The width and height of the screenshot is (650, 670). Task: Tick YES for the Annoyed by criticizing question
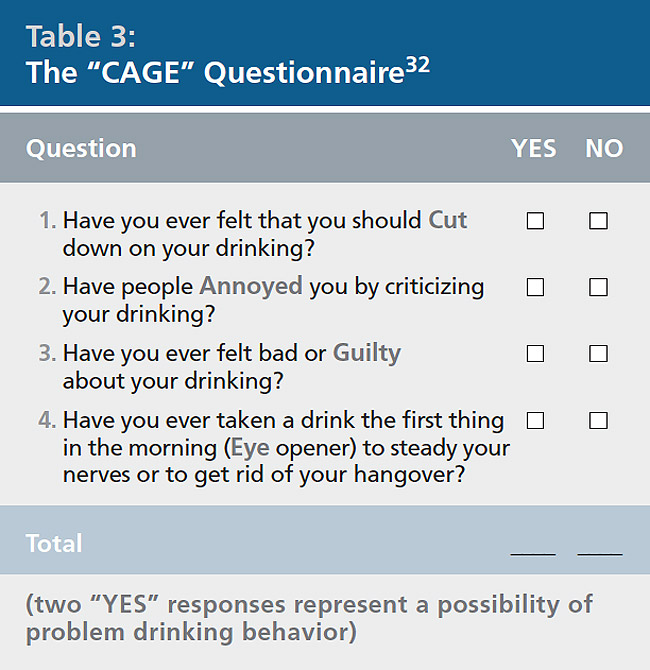coord(535,288)
